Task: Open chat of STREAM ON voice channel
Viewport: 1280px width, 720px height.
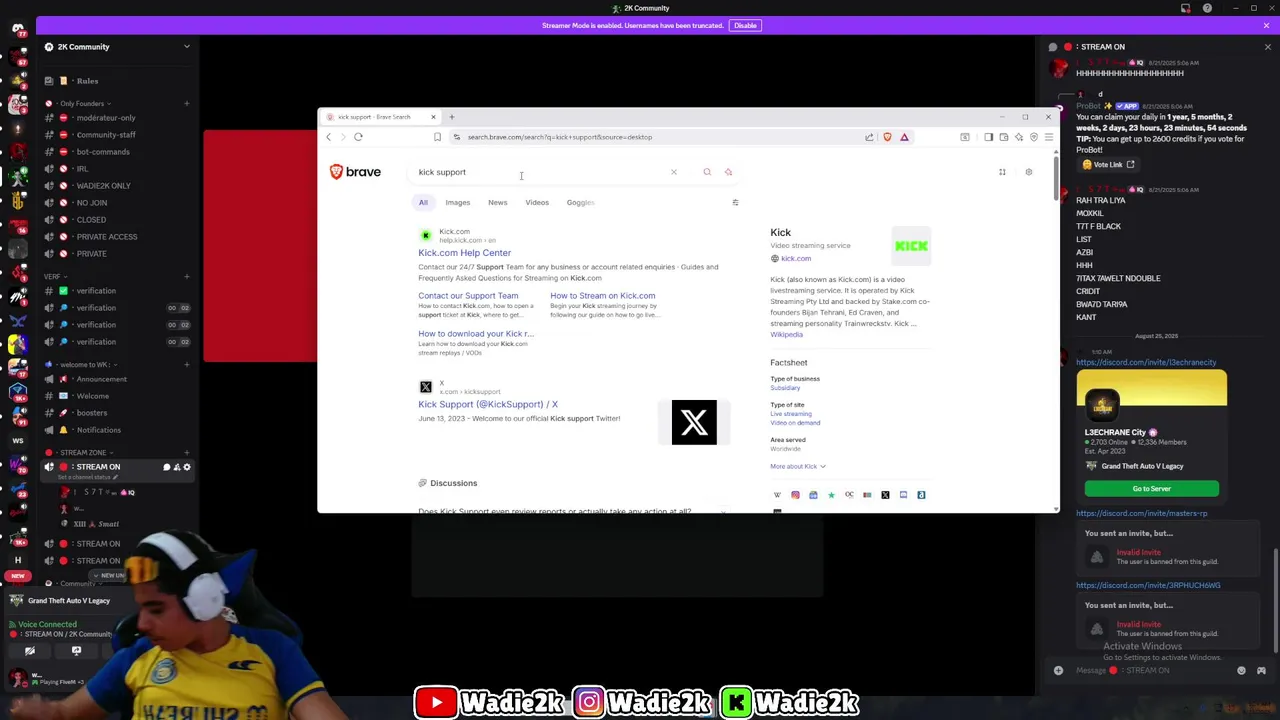Action: click(x=167, y=467)
